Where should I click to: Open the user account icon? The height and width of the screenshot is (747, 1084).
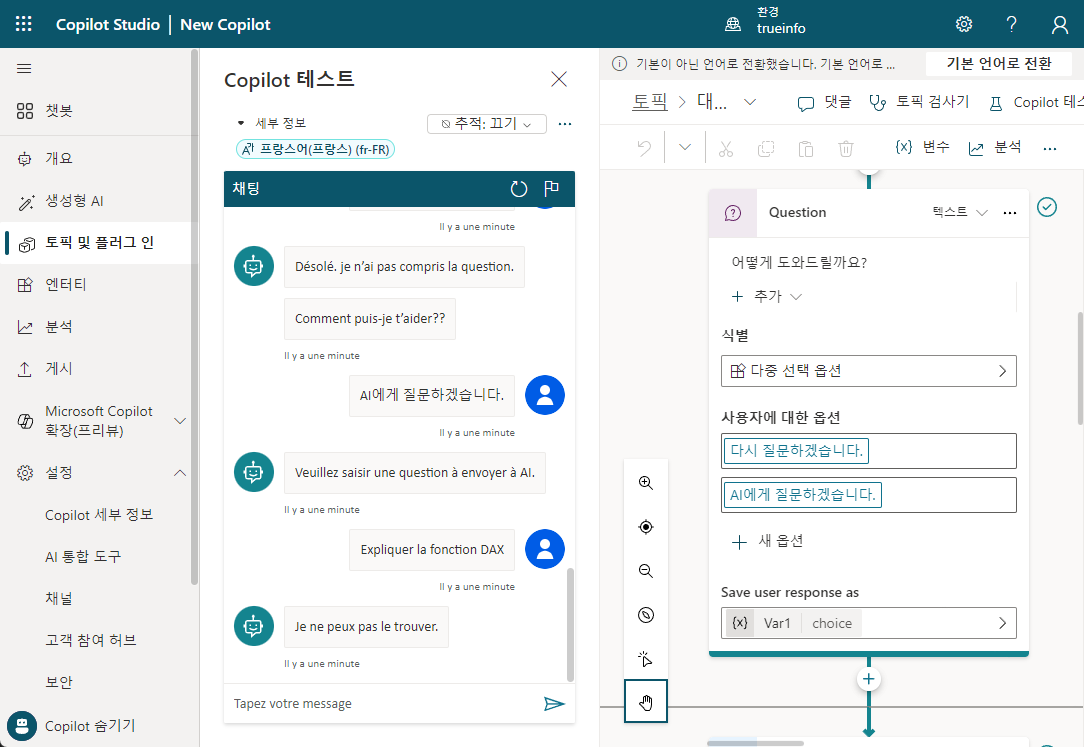pos(1059,25)
